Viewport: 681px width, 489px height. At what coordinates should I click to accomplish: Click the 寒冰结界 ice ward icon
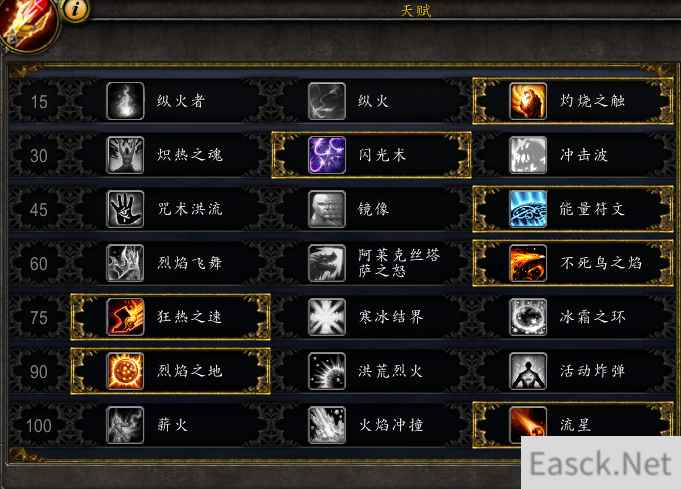pyautogui.click(x=327, y=317)
